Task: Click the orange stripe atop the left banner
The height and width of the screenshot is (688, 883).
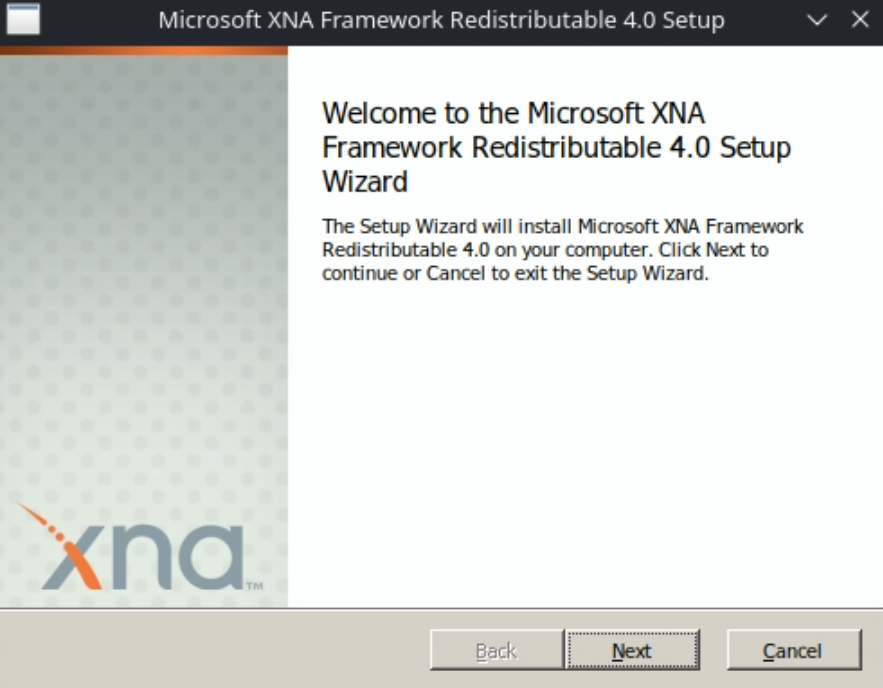Action: pos(143,50)
